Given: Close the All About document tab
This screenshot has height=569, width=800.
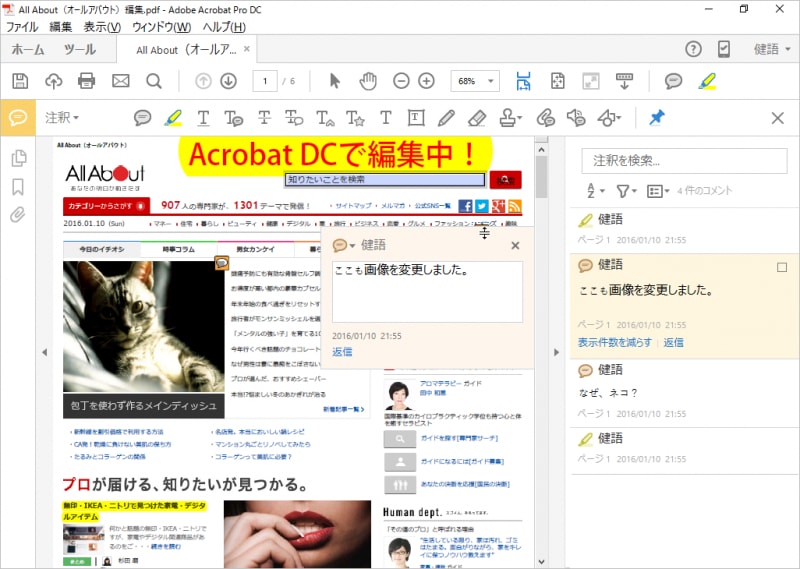Looking at the screenshot, I should coord(247,49).
